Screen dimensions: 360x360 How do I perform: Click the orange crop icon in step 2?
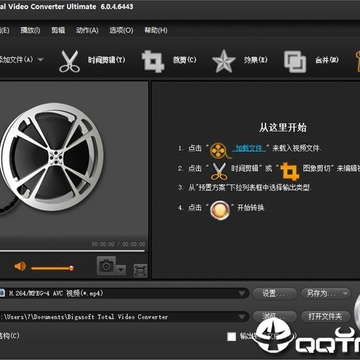pyautogui.click(x=290, y=171)
